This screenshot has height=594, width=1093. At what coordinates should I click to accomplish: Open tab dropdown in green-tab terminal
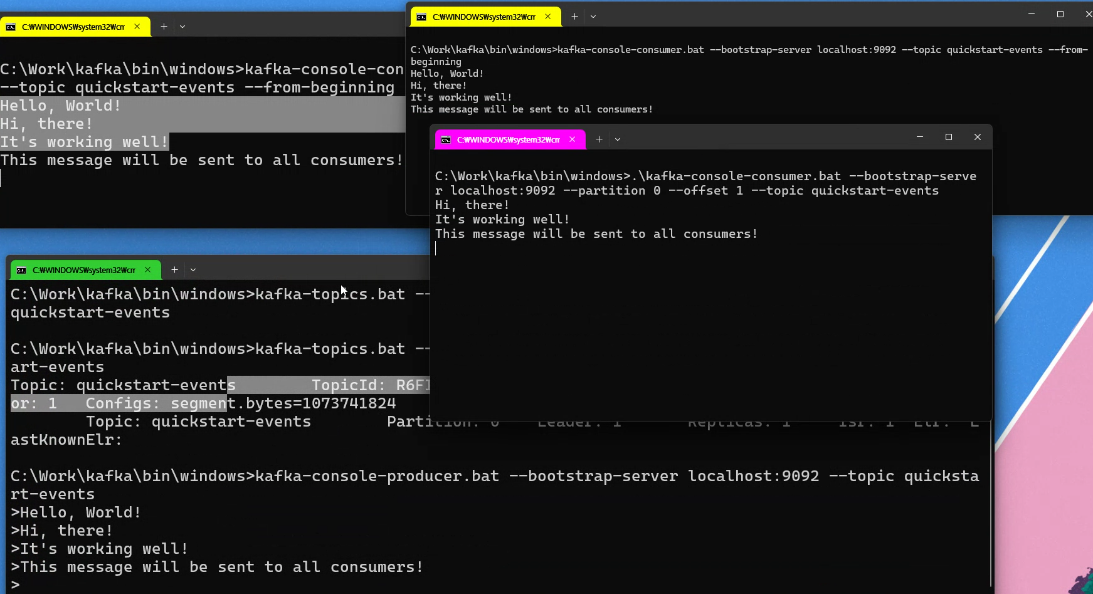193,270
